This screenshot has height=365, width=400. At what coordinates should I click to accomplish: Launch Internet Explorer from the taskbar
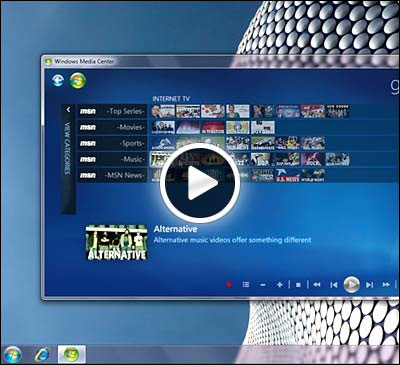(42, 354)
